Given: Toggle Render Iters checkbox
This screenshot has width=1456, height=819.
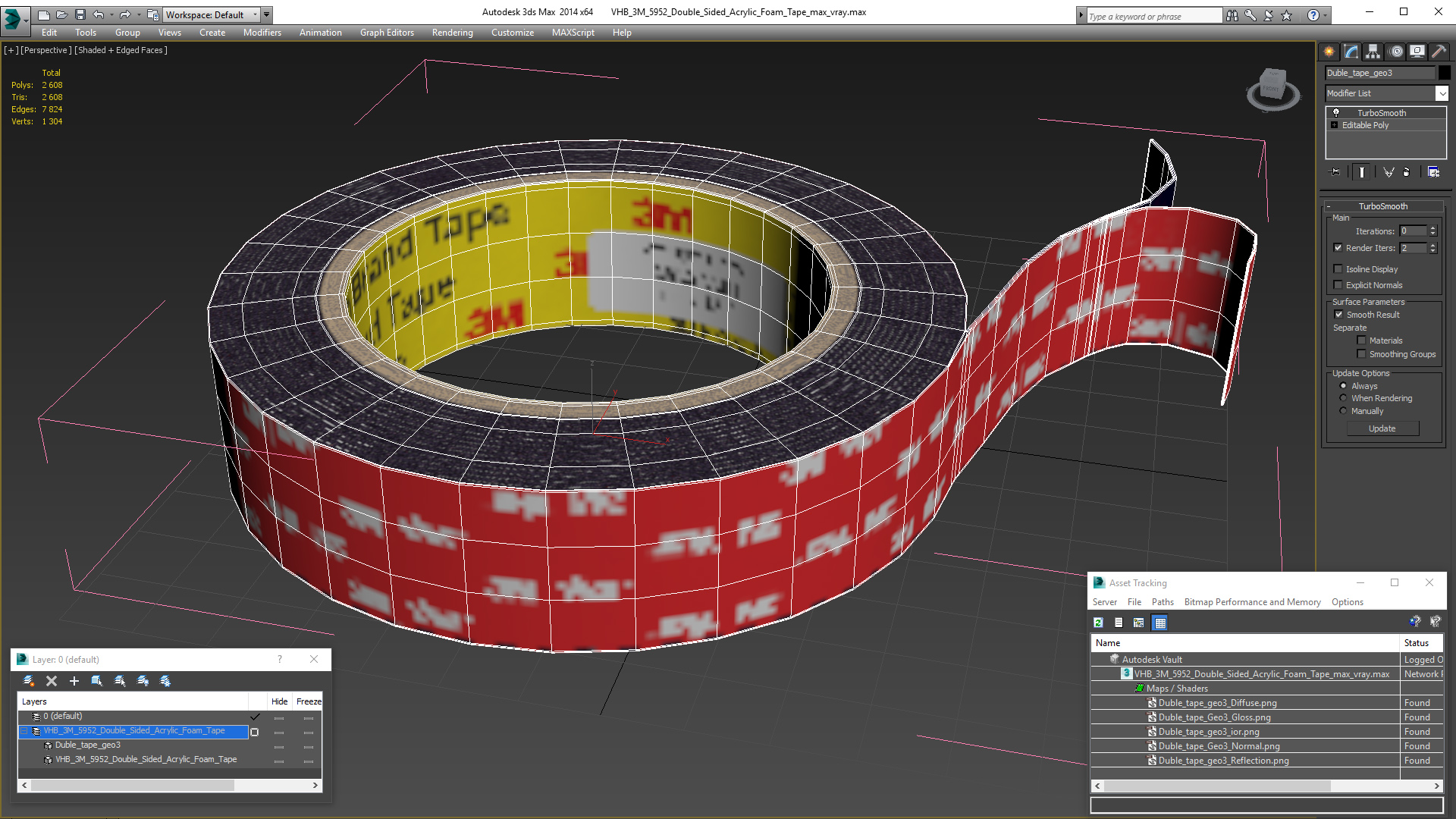Looking at the screenshot, I should click(1338, 248).
